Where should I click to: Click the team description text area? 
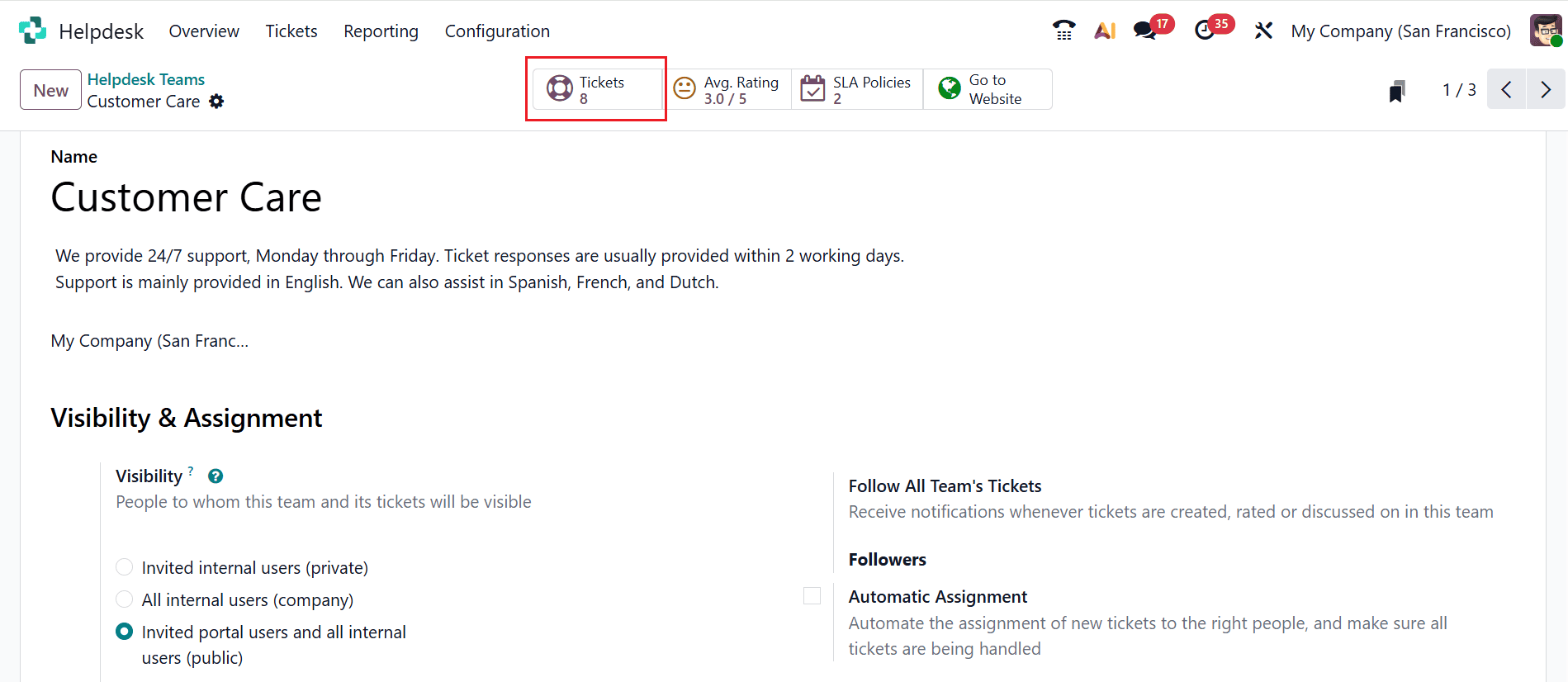pyautogui.click(x=480, y=269)
